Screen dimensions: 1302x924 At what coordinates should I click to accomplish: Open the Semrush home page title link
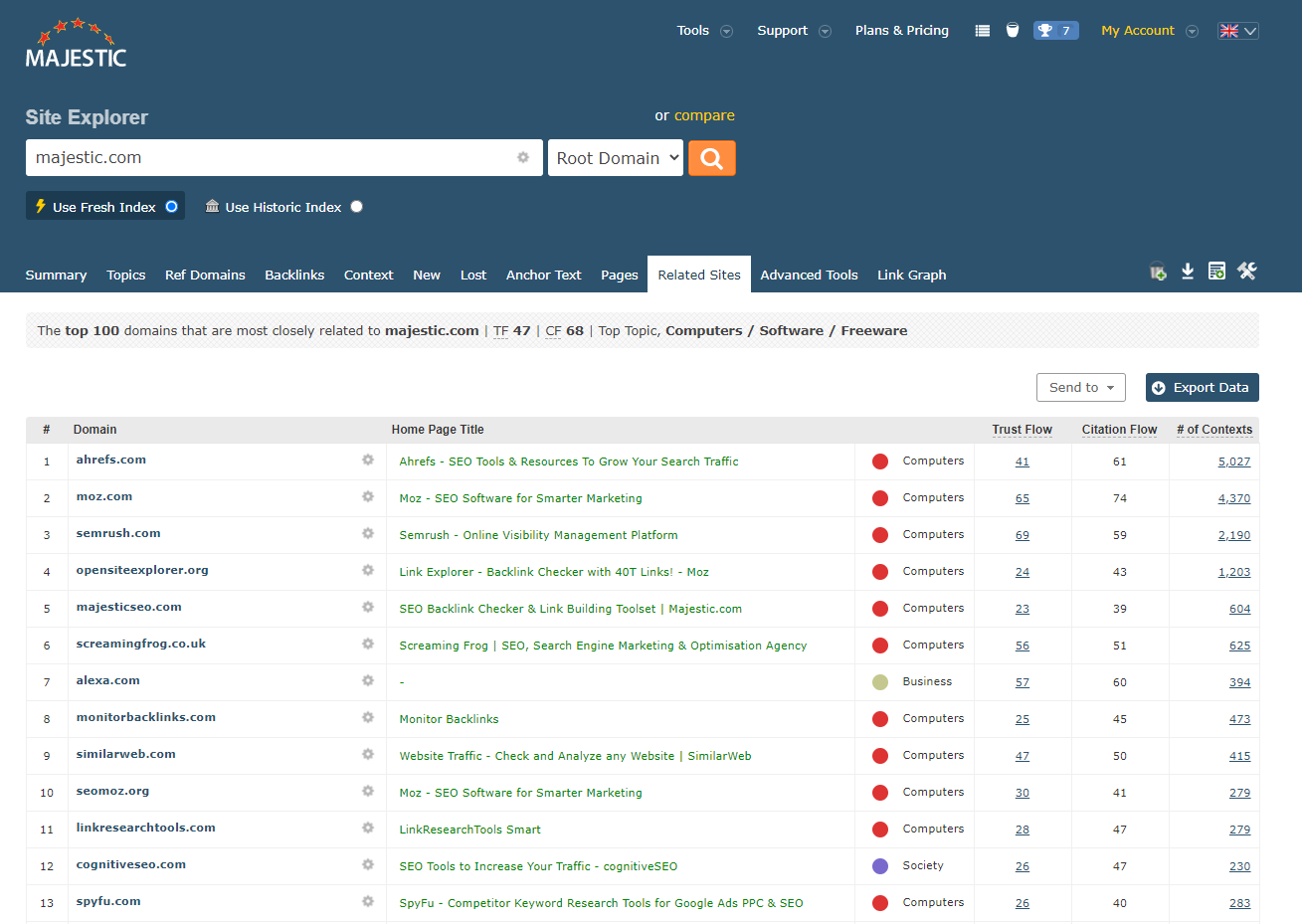(x=538, y=535)
